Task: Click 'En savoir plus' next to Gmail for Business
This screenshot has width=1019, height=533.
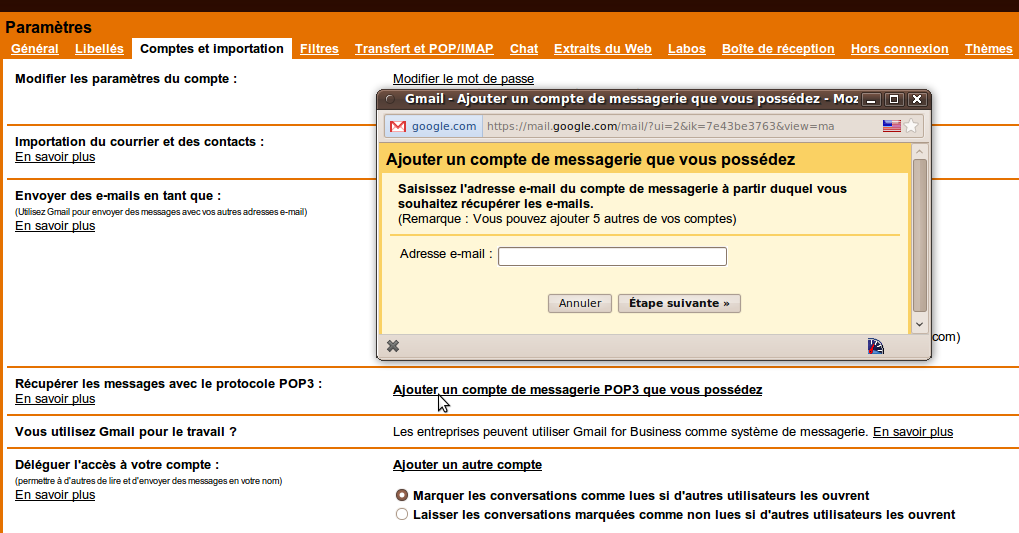Action: tap(912, 432)
